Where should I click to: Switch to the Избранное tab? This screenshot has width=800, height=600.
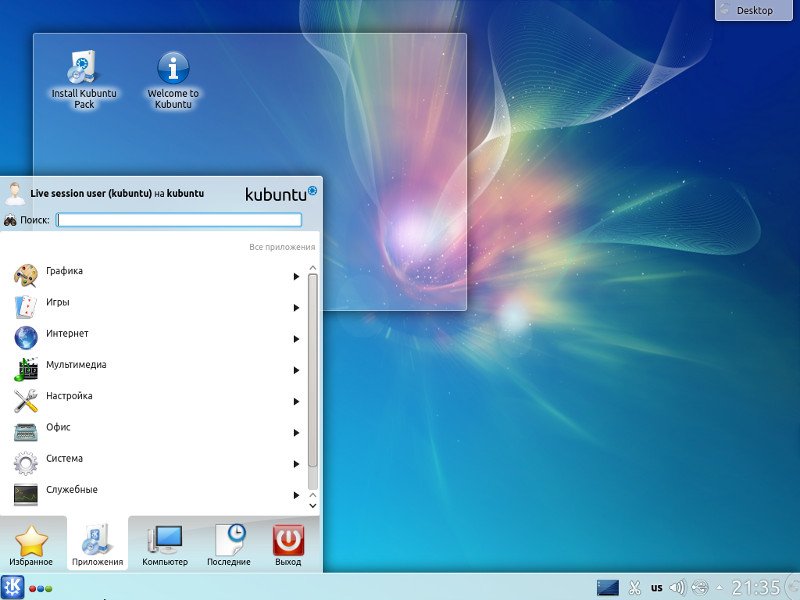pyautogui.click(x=32, y=545)
